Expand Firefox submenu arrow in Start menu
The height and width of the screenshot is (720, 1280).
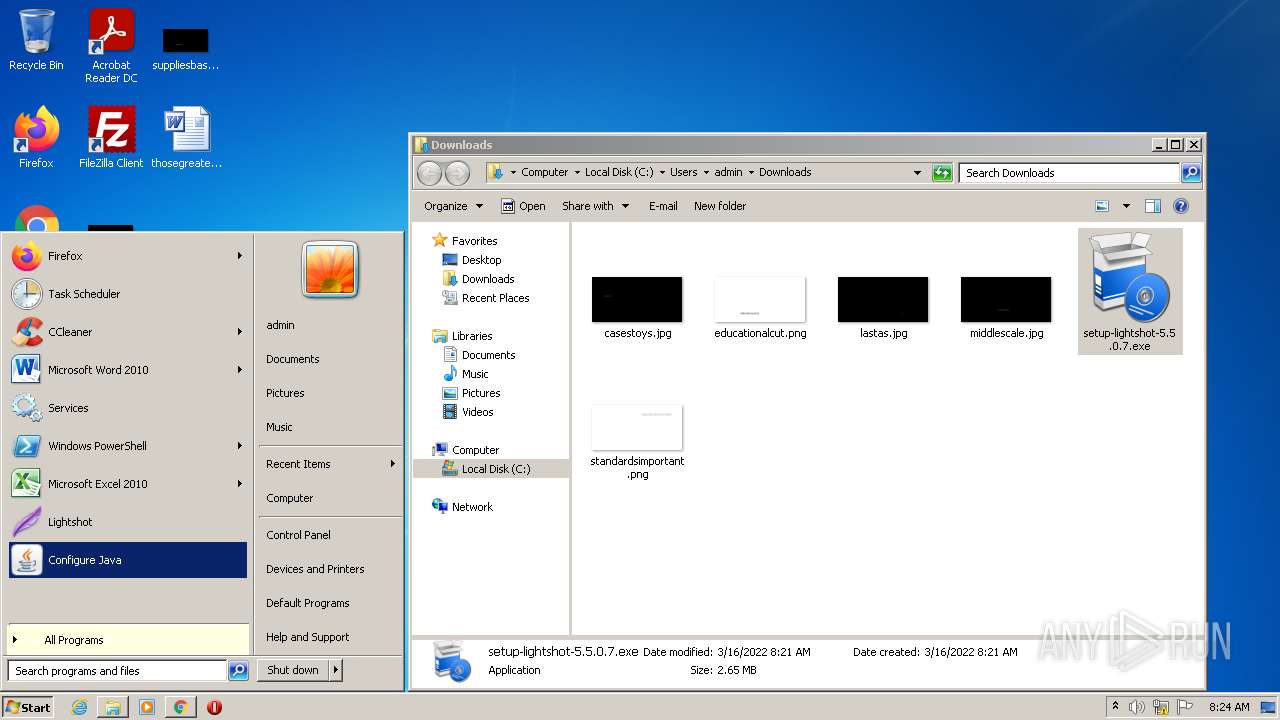pyautogui.click(x=240, y=256)
